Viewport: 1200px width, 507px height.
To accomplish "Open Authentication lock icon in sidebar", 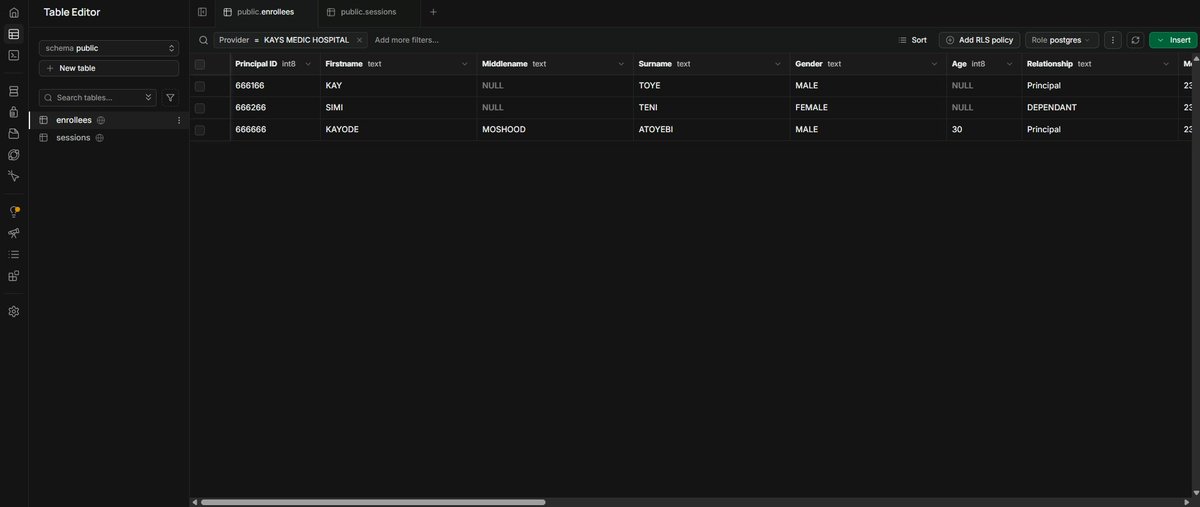I will tap(14, 112).
